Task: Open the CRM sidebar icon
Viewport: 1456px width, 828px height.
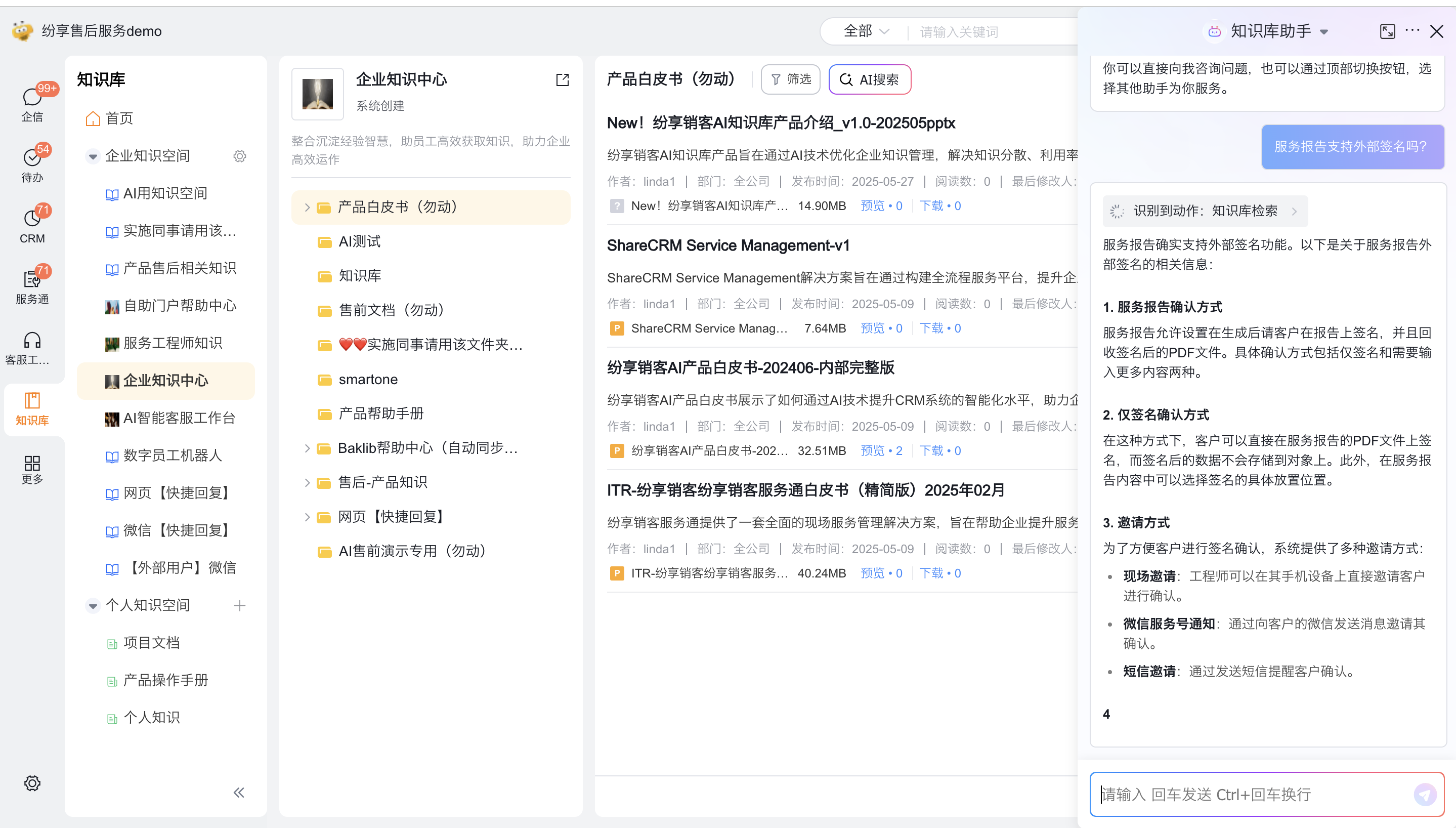Action: coord(32,219)
